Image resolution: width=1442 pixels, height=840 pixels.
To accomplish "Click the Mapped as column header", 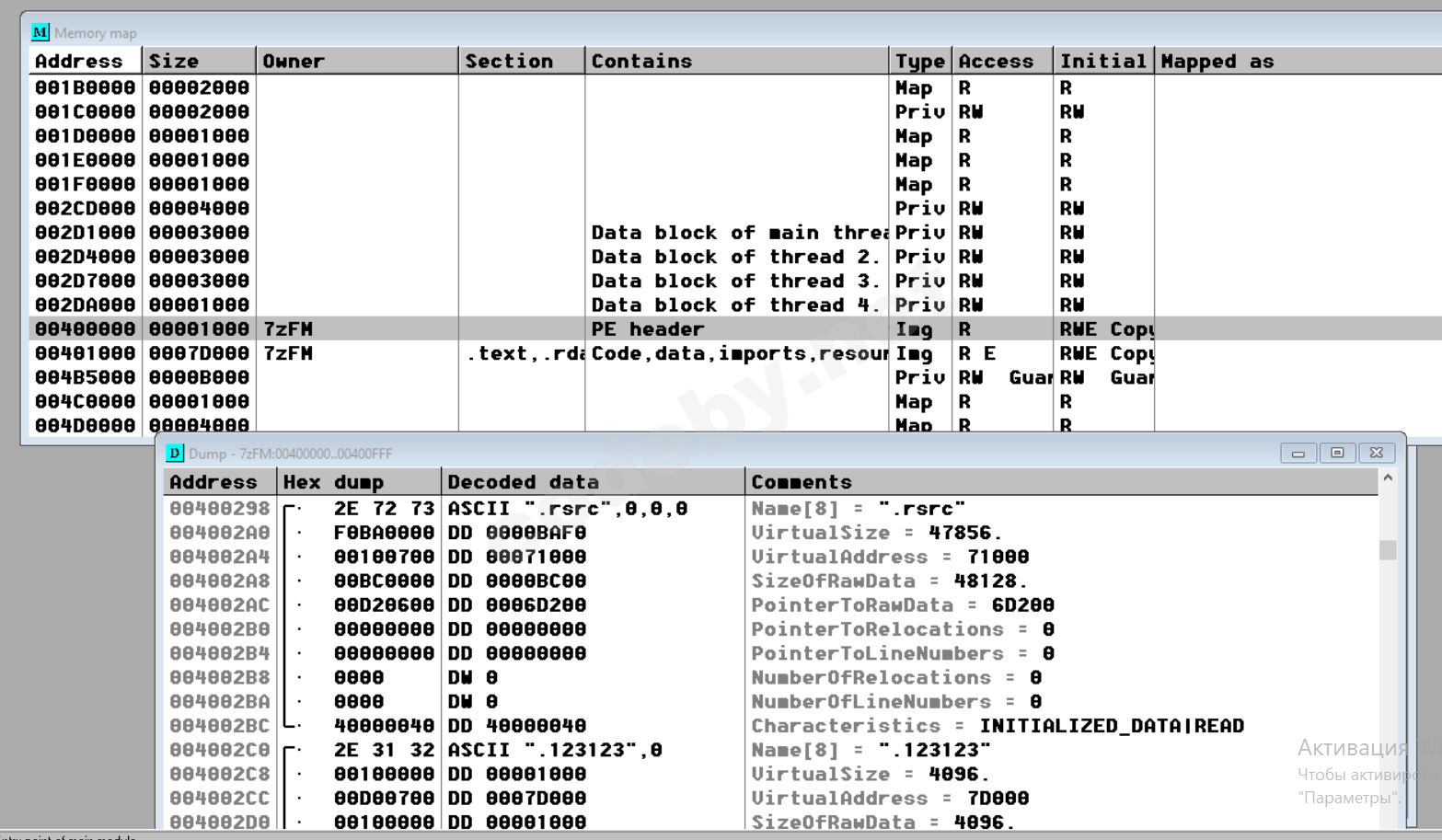I will coord(1298,62).
